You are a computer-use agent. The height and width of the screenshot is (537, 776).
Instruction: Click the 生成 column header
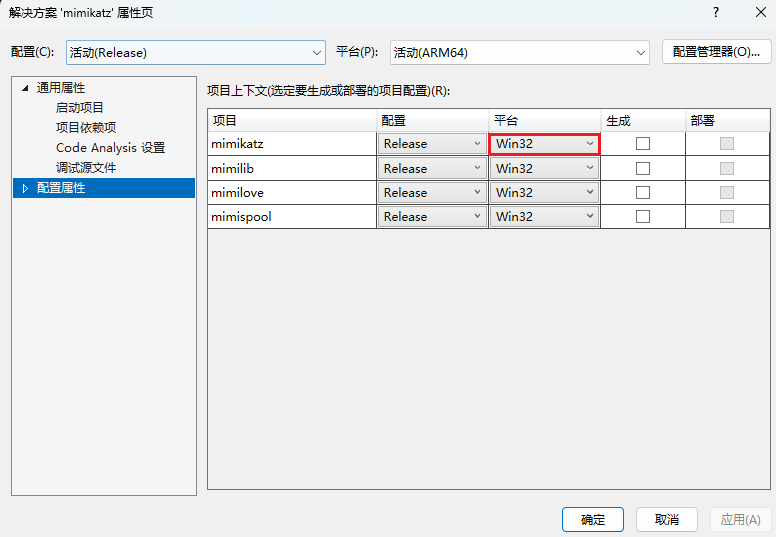pyautogui.click(x=643, y=120)
